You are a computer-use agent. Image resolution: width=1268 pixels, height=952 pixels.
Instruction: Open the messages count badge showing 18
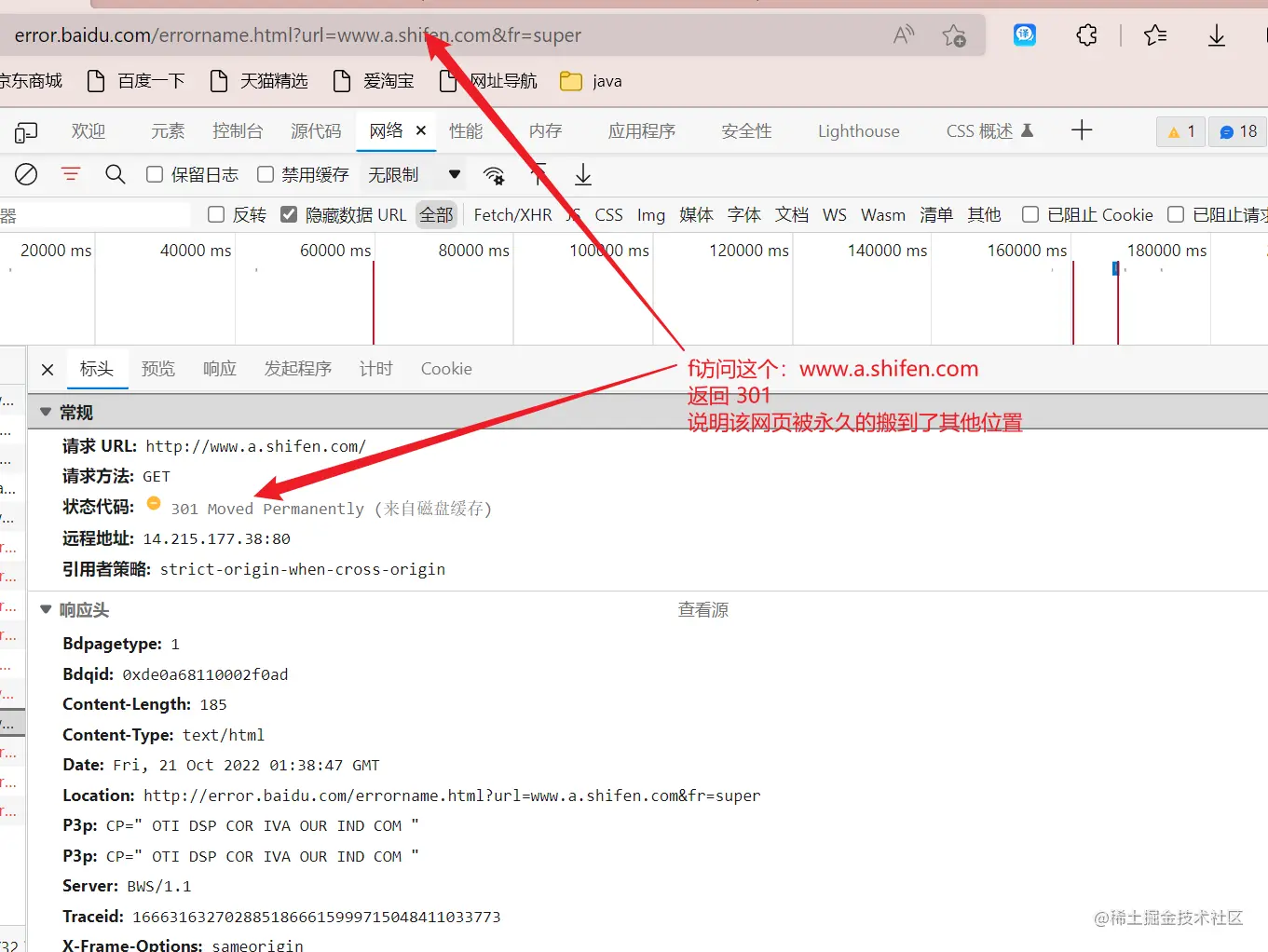tap(1238, 131)
